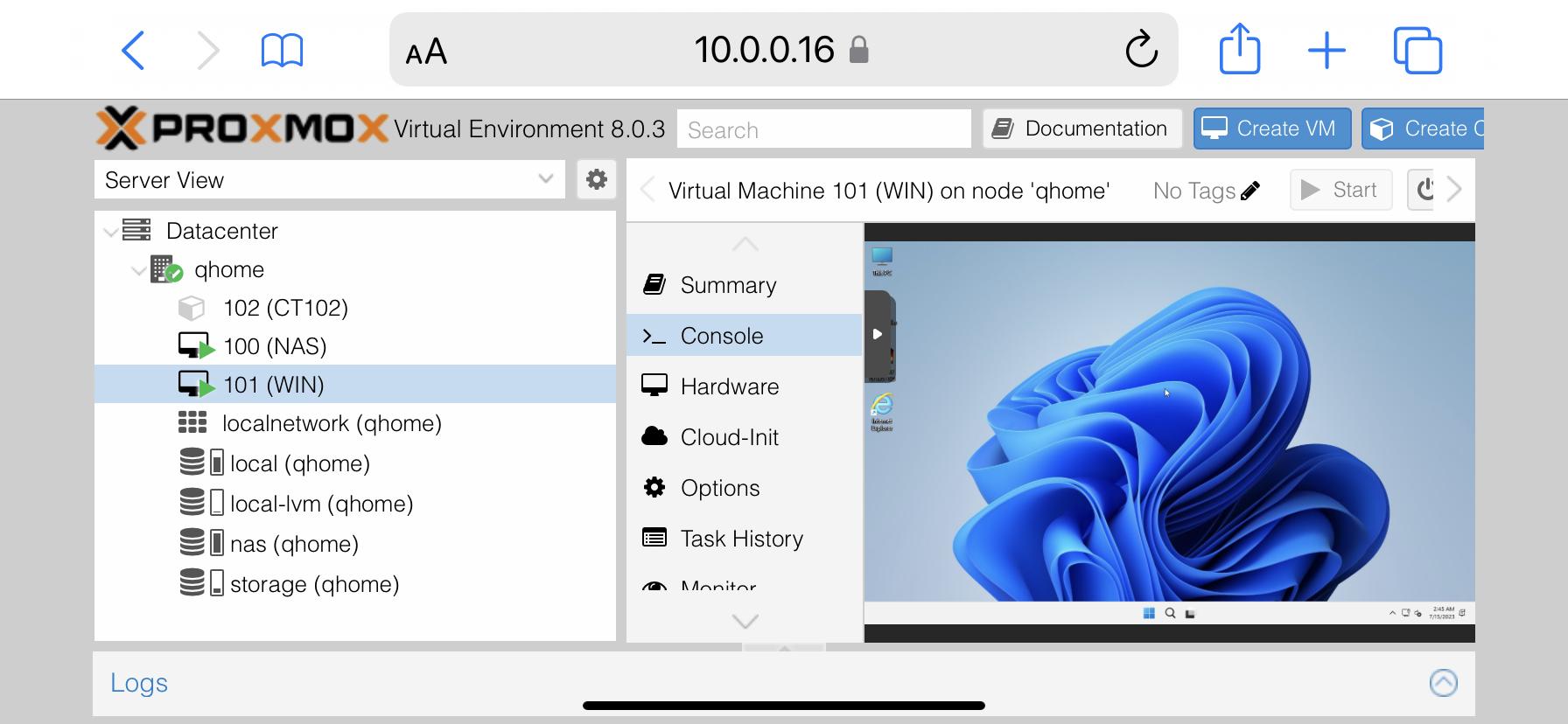Screen dimensions: 1568x724
Task: Select Datacenter in the server tree
Action: [221, 231]
